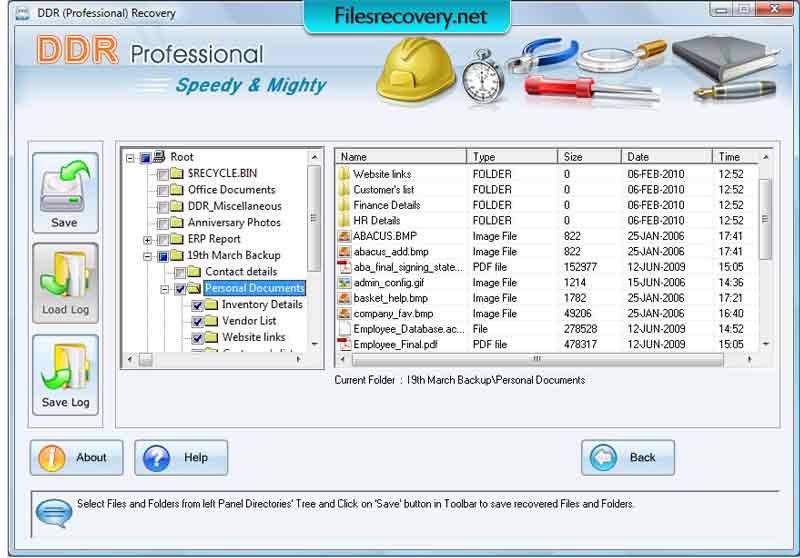This screenshot has width=800, height=558.
Task: Click the HR Details folder icon
Action: (344, 220)
